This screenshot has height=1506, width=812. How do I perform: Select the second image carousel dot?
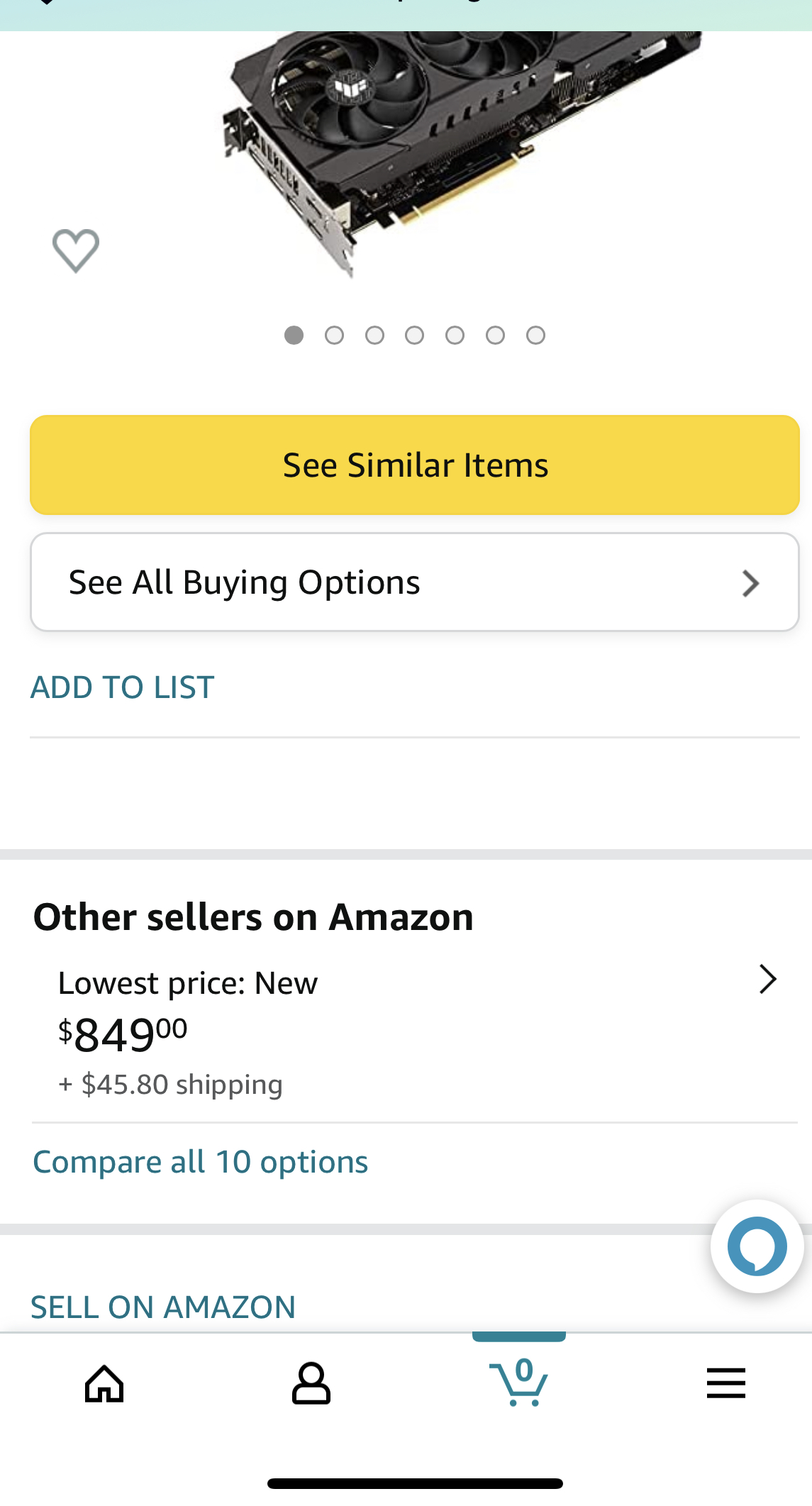click(x=334, y=335)
